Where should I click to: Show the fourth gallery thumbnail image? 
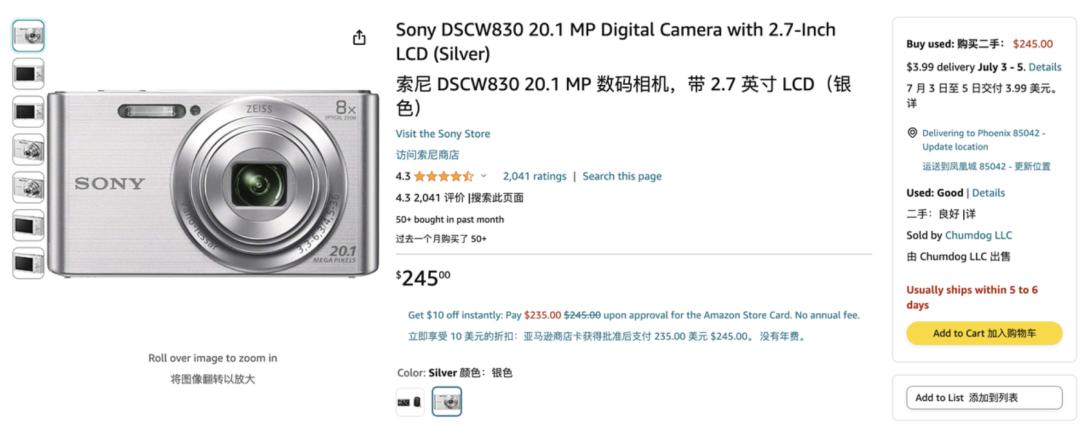tap(28, 149)
